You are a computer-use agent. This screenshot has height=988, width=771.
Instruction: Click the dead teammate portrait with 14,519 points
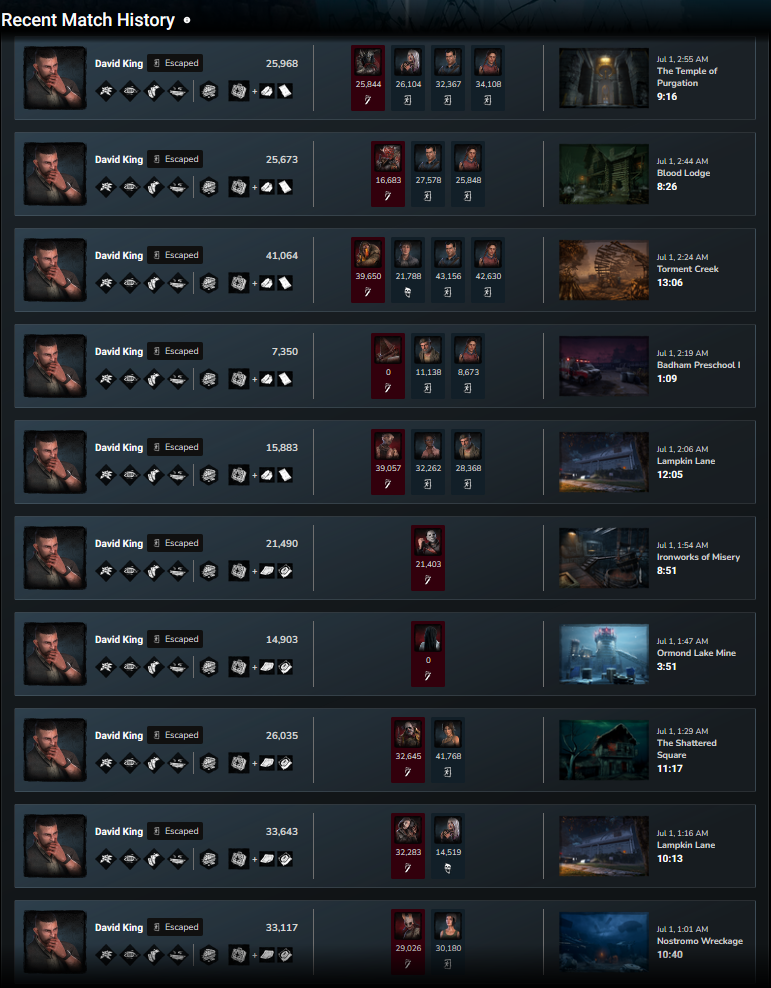(x=448, y=830)
